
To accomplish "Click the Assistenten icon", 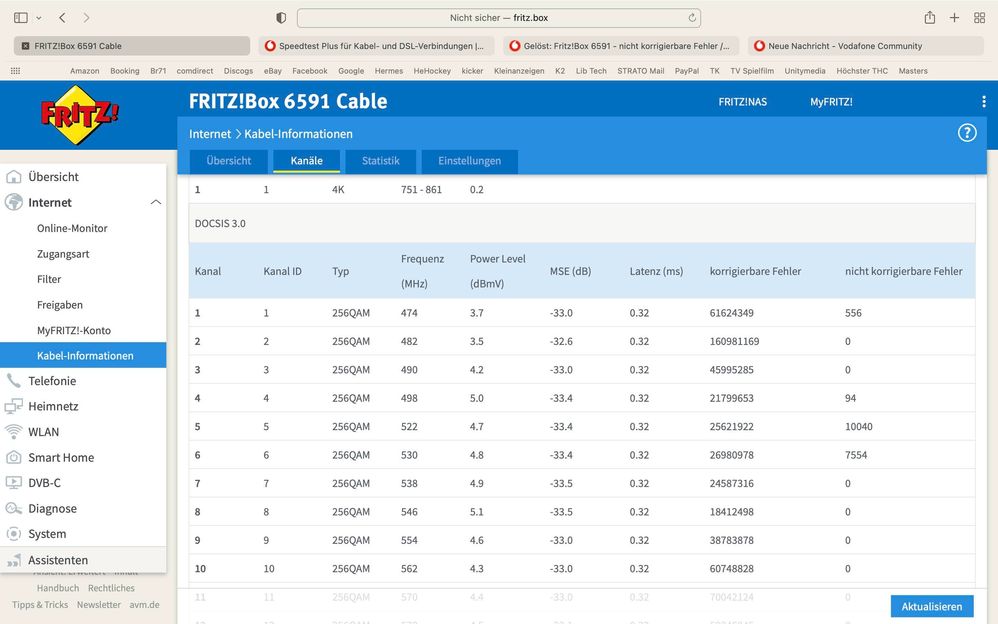I will 13,560.
